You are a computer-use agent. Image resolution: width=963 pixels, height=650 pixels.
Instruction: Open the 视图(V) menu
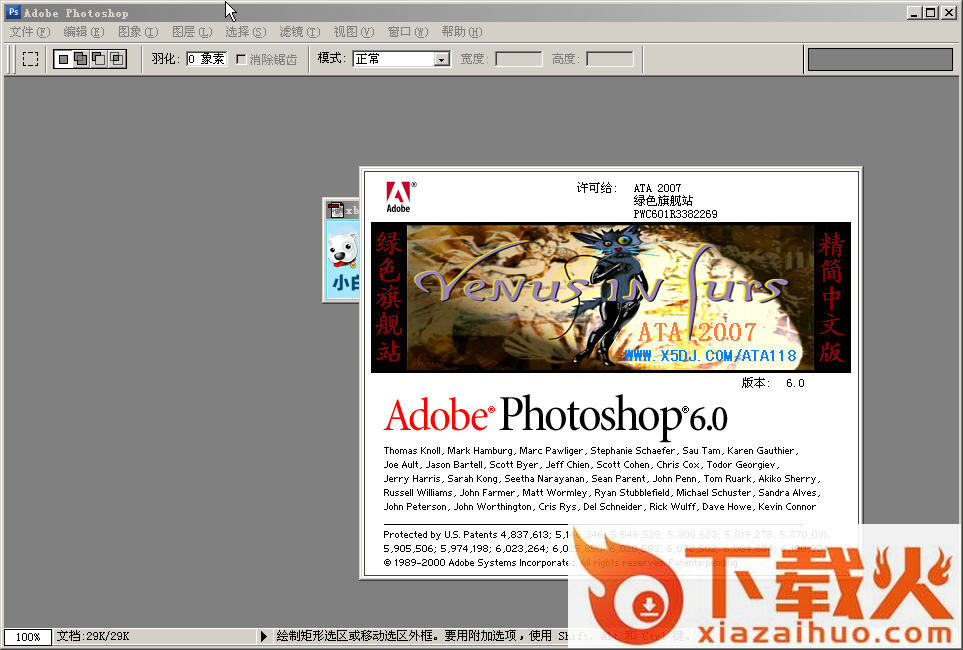(353, 31)
